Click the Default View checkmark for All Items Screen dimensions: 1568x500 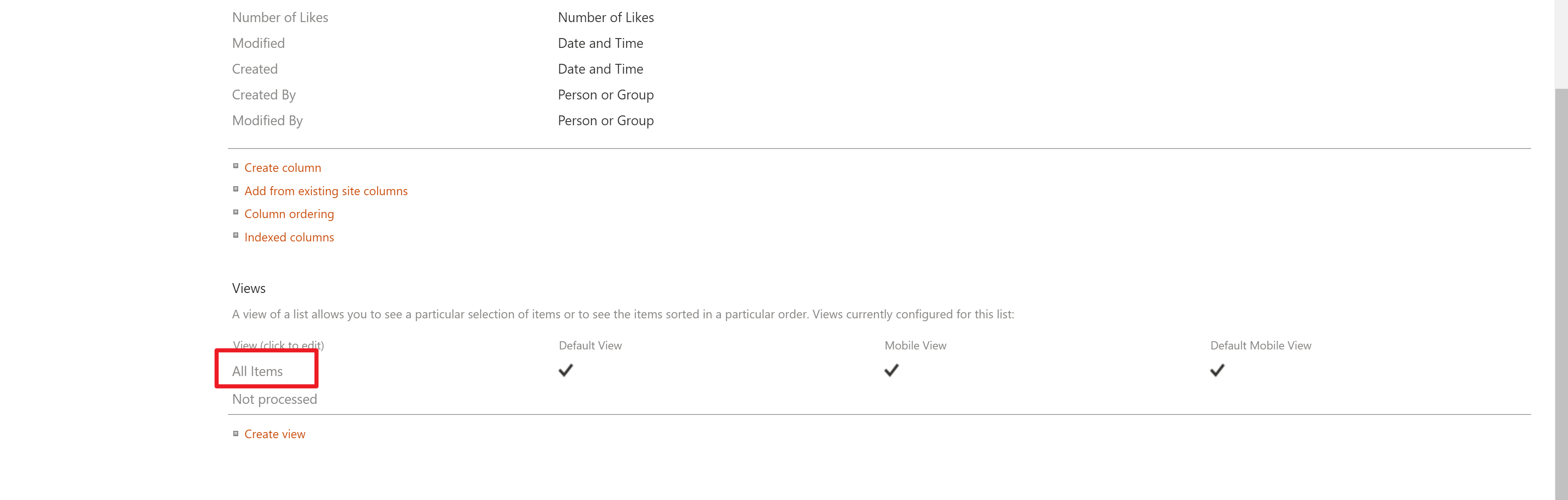566,370
